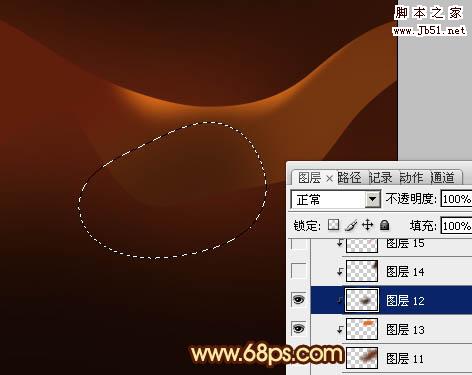Click the 图层 12 layer thumbnail
This screenshot has width=472, height=375.
(x=362, y=300)
